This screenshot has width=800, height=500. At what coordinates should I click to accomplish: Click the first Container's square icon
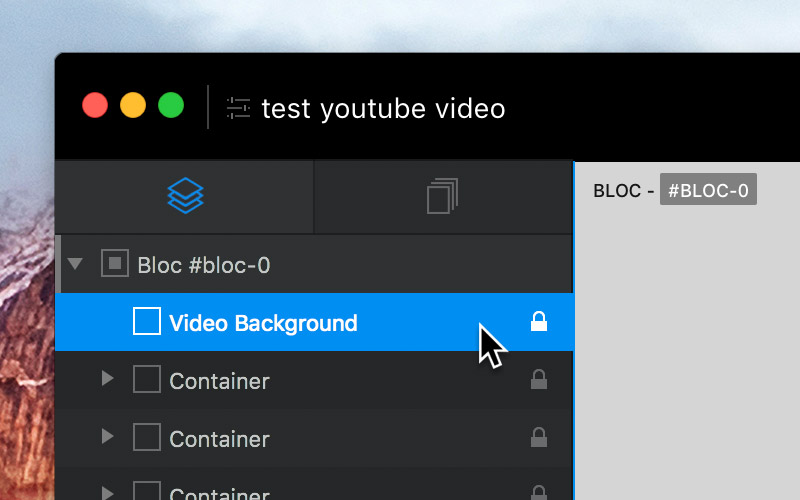click(147, 379)
